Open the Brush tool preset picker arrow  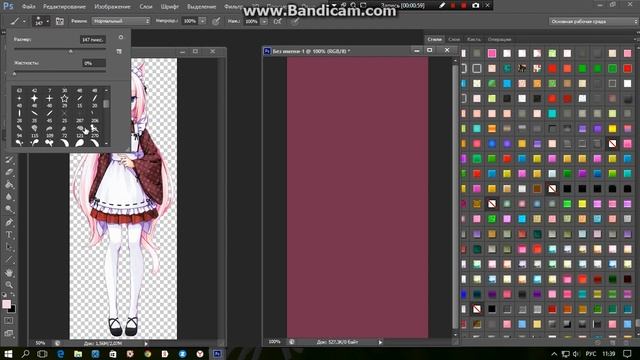(x=24, y=21)
